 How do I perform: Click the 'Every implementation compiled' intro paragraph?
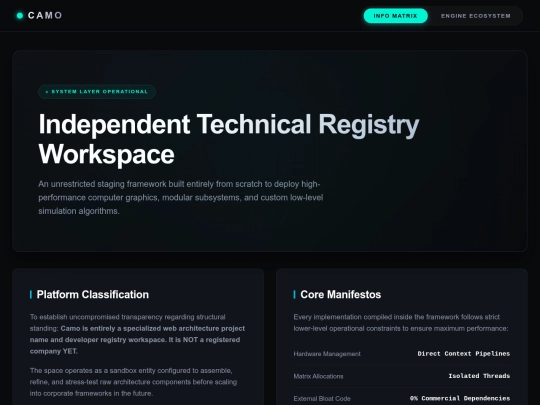click(x=401, y=323)
